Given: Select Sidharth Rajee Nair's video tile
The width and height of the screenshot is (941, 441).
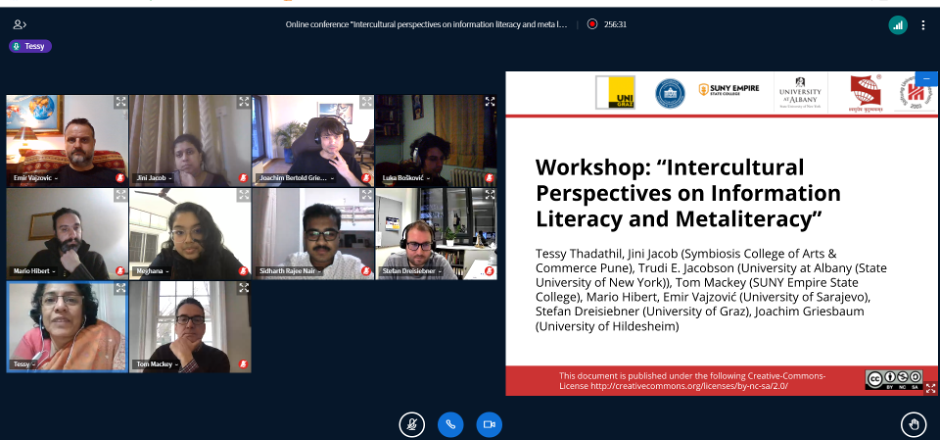Looking at the screenshot, I should point(313,232).
